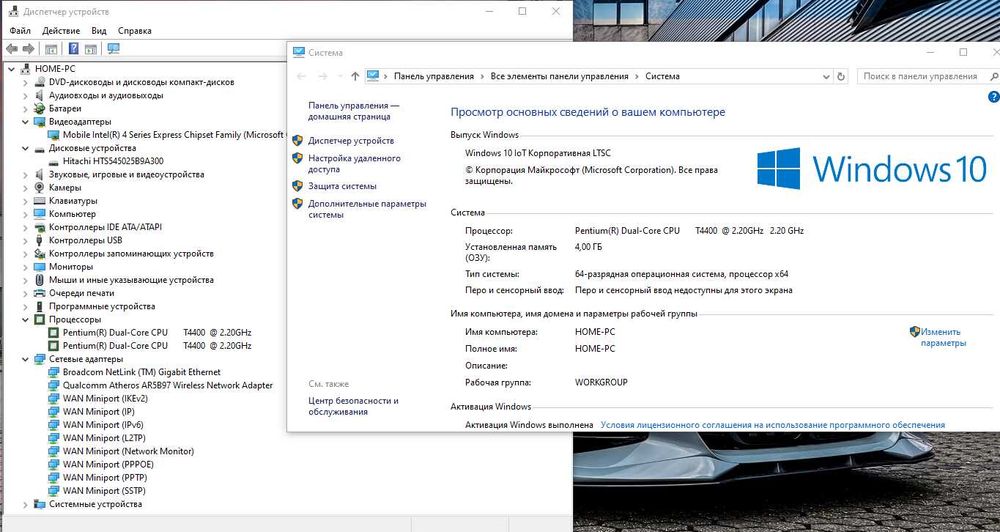Select the Программные устройства category row
1000x532 pixels.
click(102, 306)
